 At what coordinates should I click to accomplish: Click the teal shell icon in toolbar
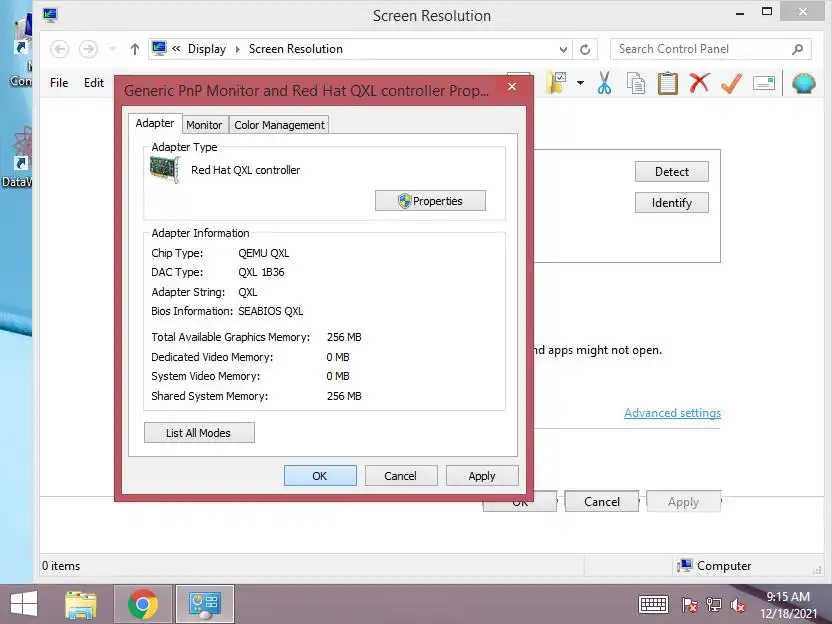(803, 83)
